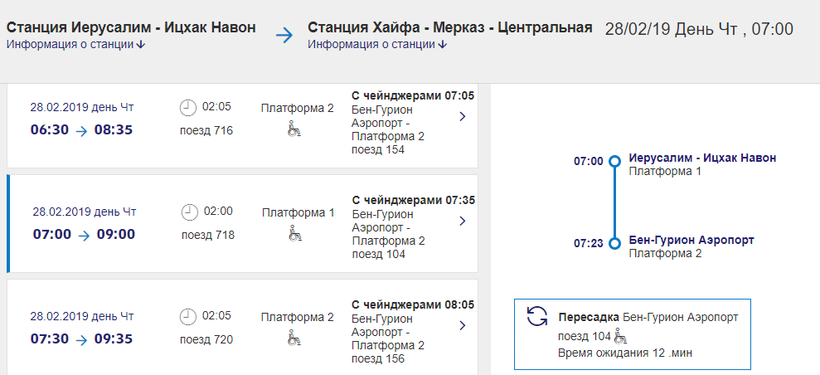Click the blue arrow between station names
The image size is (820, 375).
[285, 36]
